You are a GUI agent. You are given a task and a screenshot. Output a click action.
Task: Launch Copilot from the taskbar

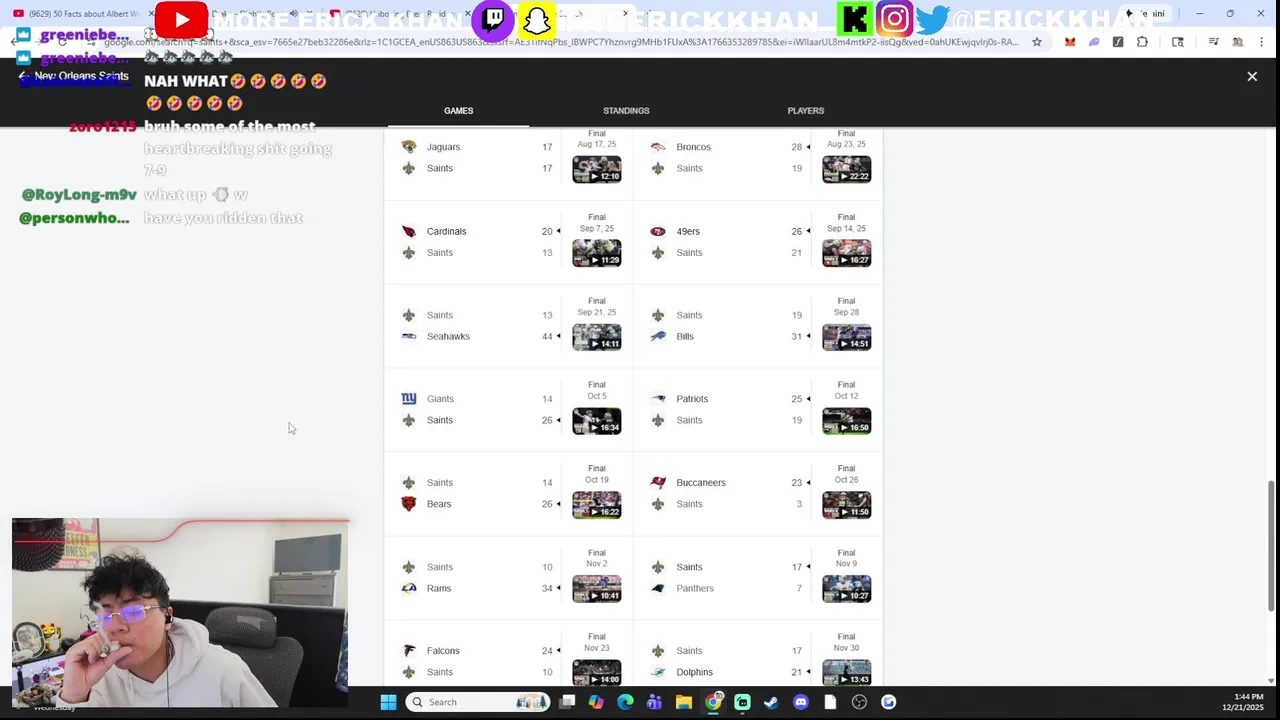[x=596, y=702]
